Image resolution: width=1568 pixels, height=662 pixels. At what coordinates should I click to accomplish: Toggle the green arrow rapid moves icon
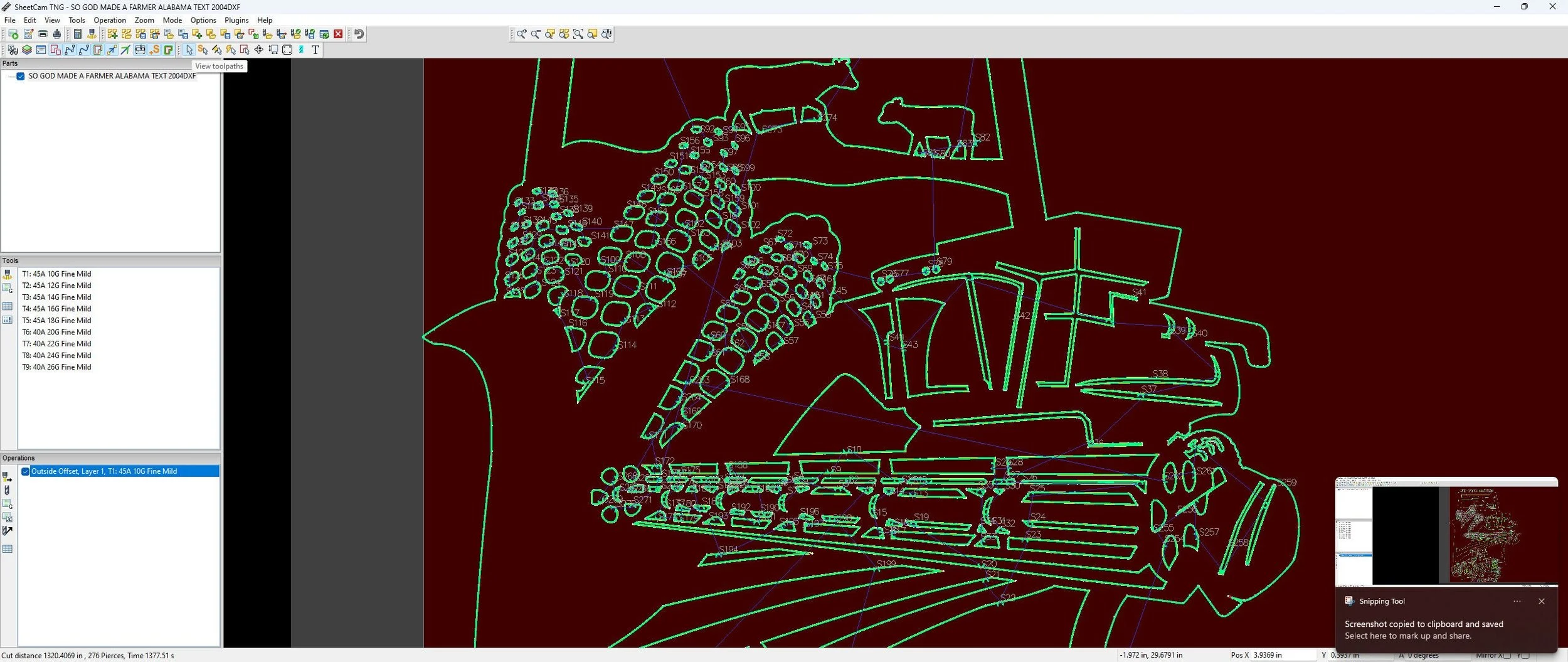[x=125, y=50]
